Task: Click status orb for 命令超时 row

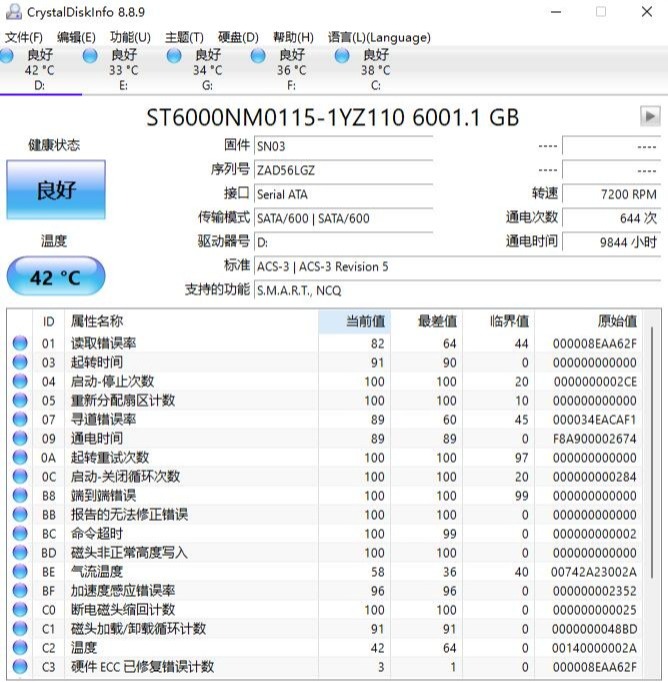Action: tap(20, 533)
